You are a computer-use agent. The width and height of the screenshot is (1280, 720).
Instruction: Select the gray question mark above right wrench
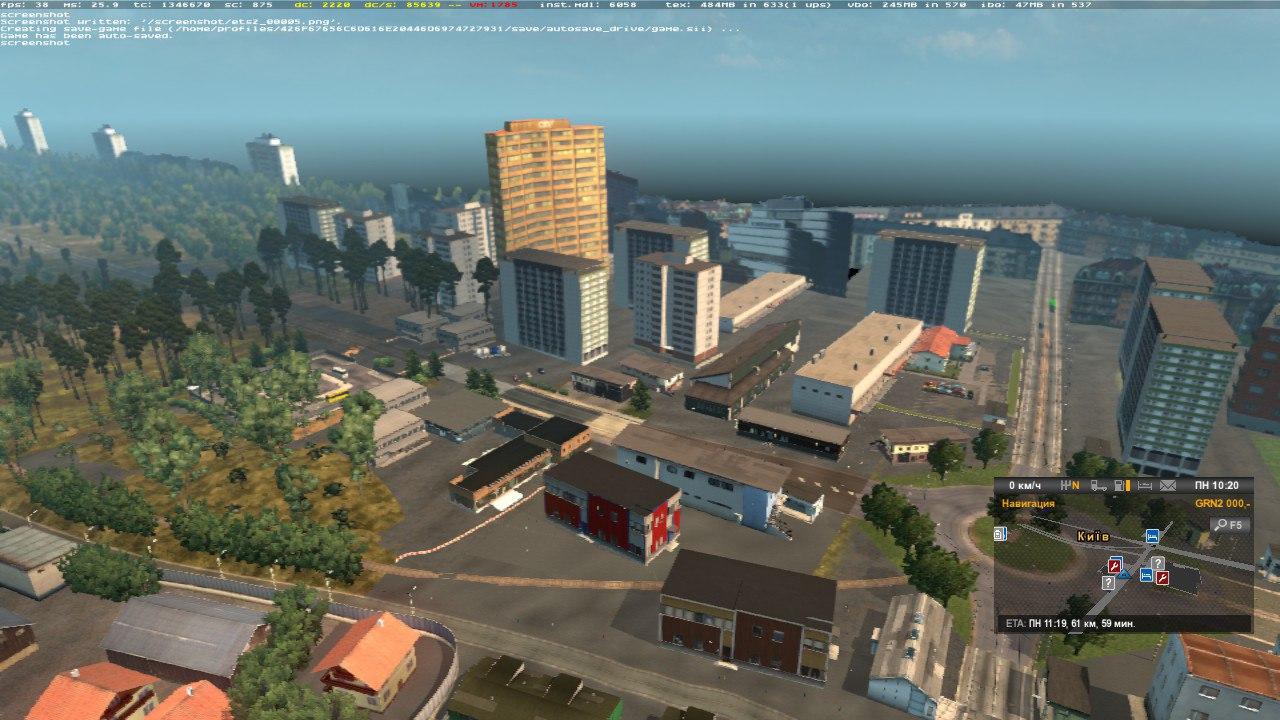pos(1158,563)
